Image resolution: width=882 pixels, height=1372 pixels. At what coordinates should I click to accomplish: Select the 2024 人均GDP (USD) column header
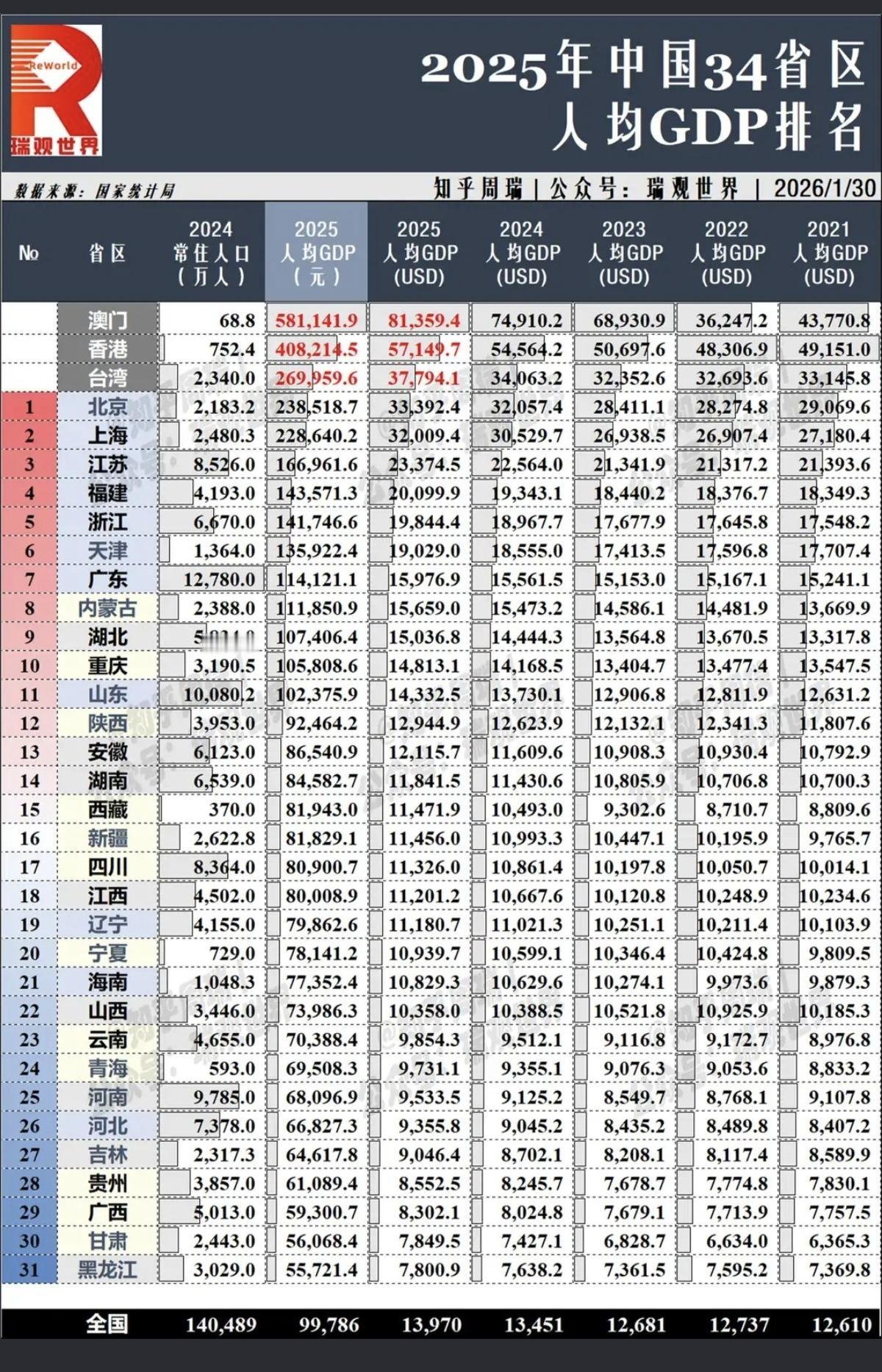coord(522,253)
